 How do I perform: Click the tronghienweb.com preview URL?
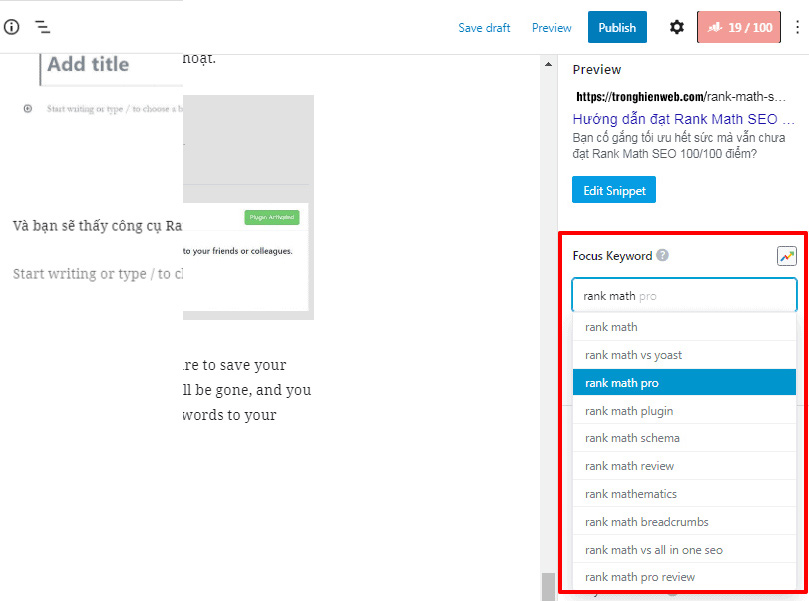click(681, 96)
